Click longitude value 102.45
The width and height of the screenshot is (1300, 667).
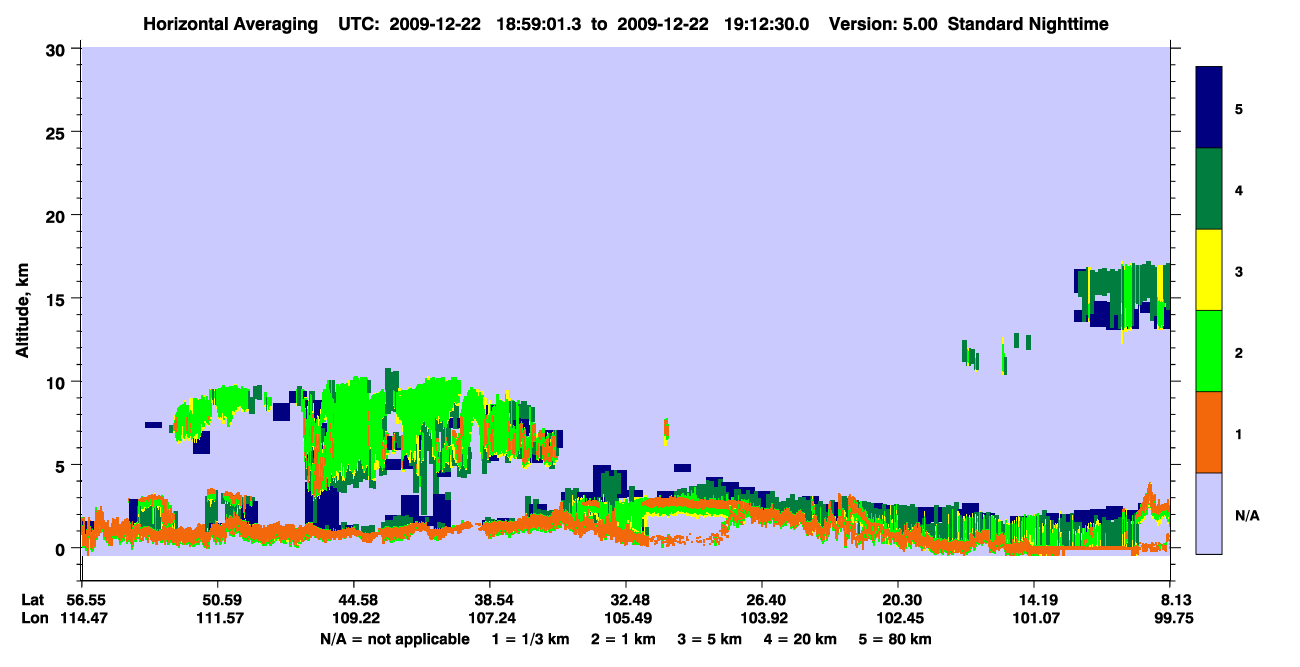point(898,618)
